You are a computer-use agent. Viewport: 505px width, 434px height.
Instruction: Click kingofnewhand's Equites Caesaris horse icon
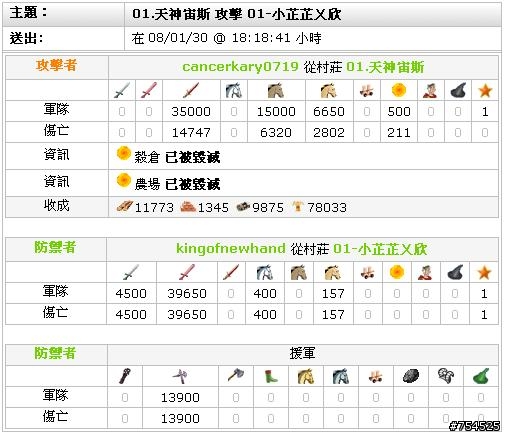(x=333, y=272)
